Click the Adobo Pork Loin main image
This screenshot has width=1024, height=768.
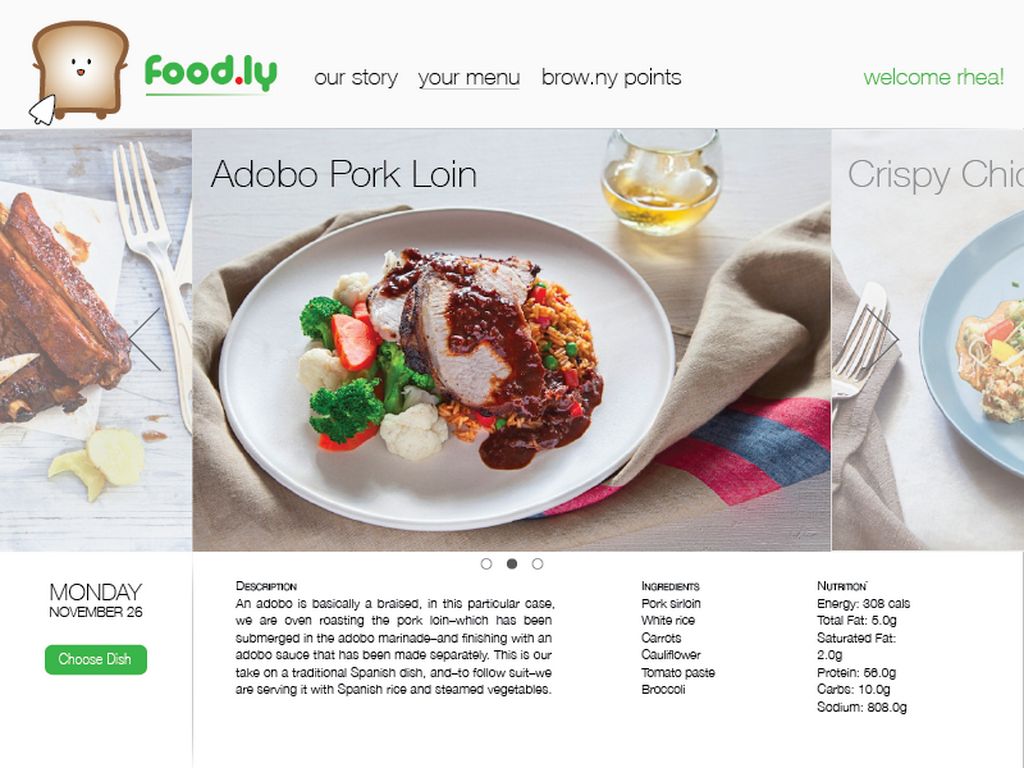(x=511, y=340)
